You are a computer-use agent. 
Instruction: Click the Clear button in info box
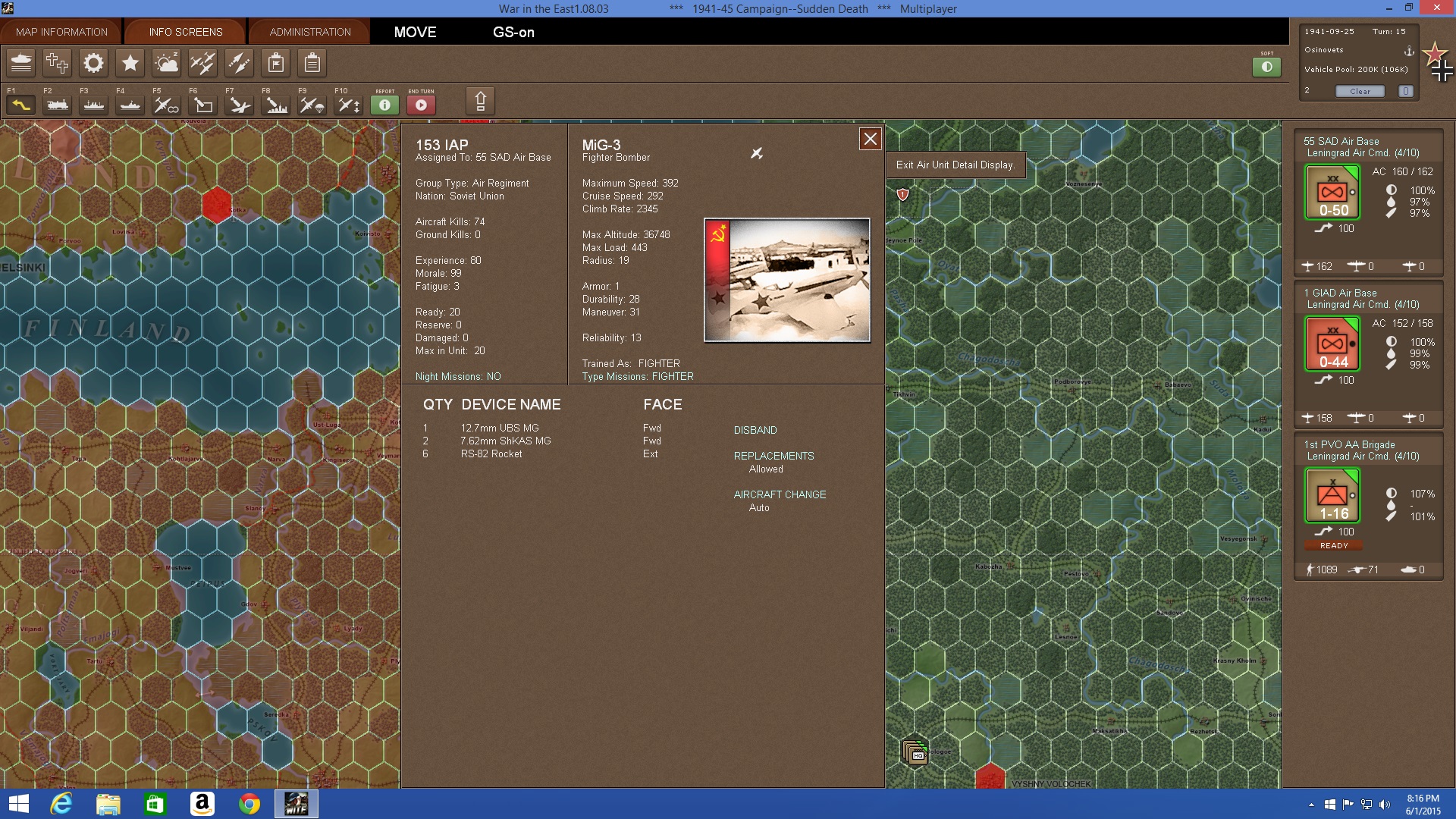(1360, 91)
